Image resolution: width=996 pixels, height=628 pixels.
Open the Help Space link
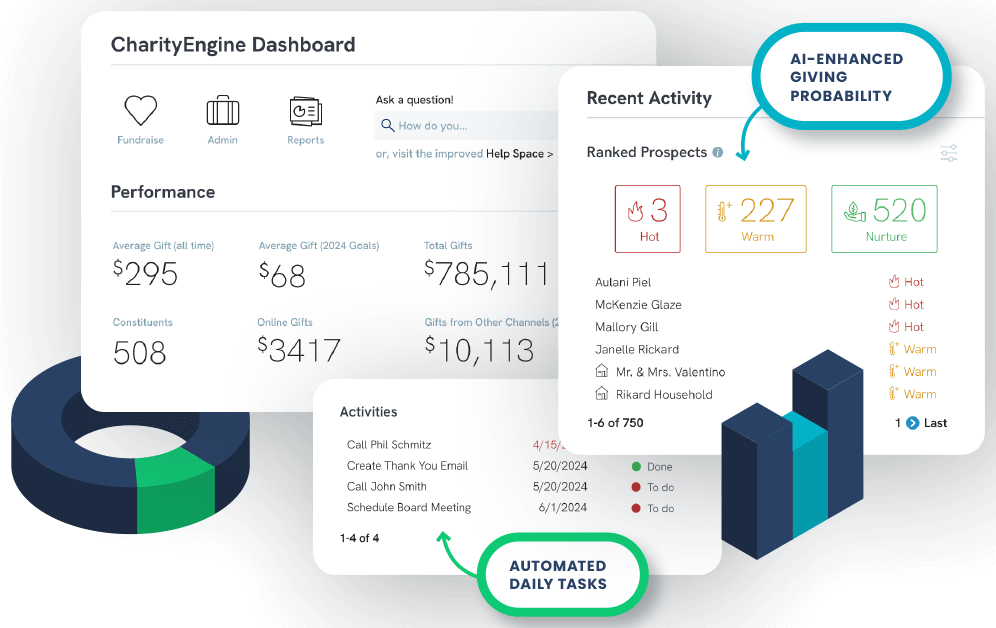pyautogui.click(x=520, y=154)
